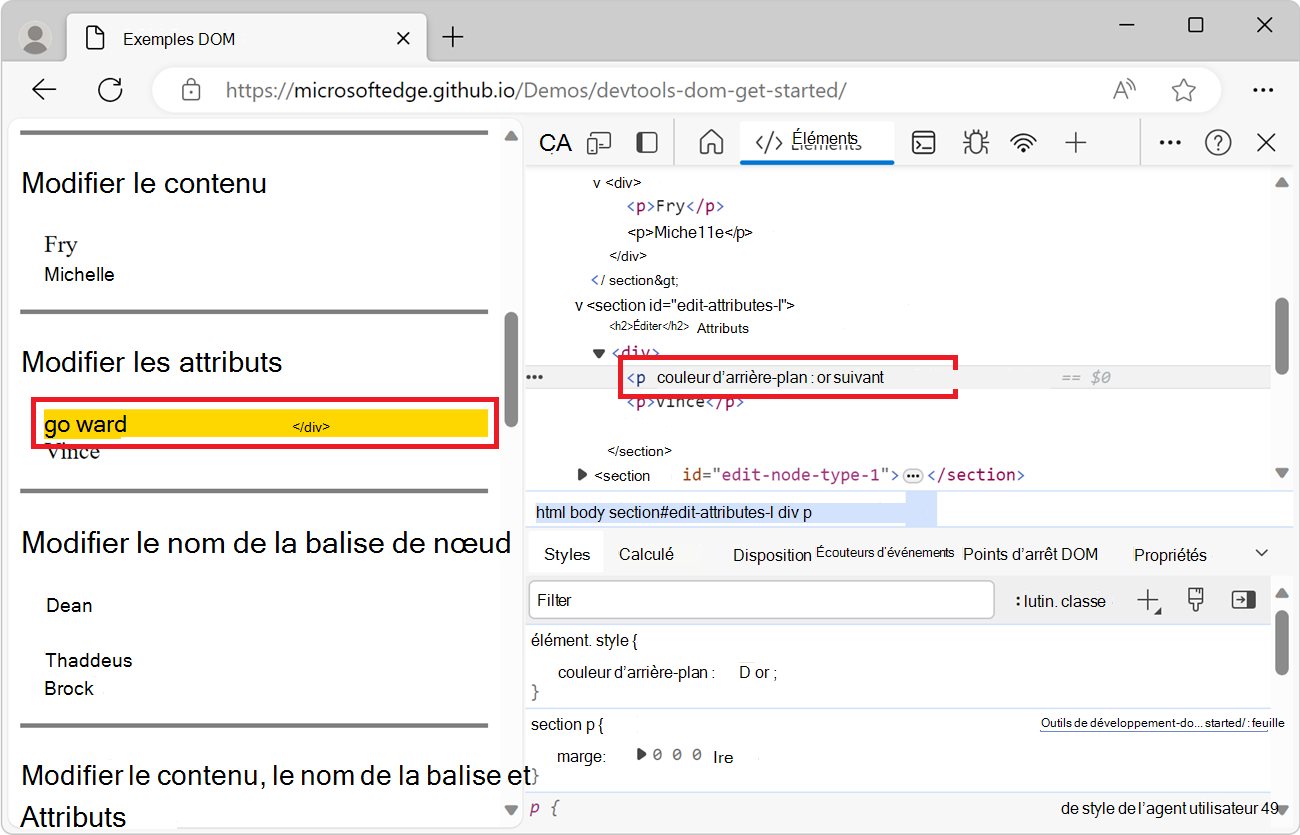Add a new DevTools tool with the plus icon

pyautogui.click(x=1075, y=142)
